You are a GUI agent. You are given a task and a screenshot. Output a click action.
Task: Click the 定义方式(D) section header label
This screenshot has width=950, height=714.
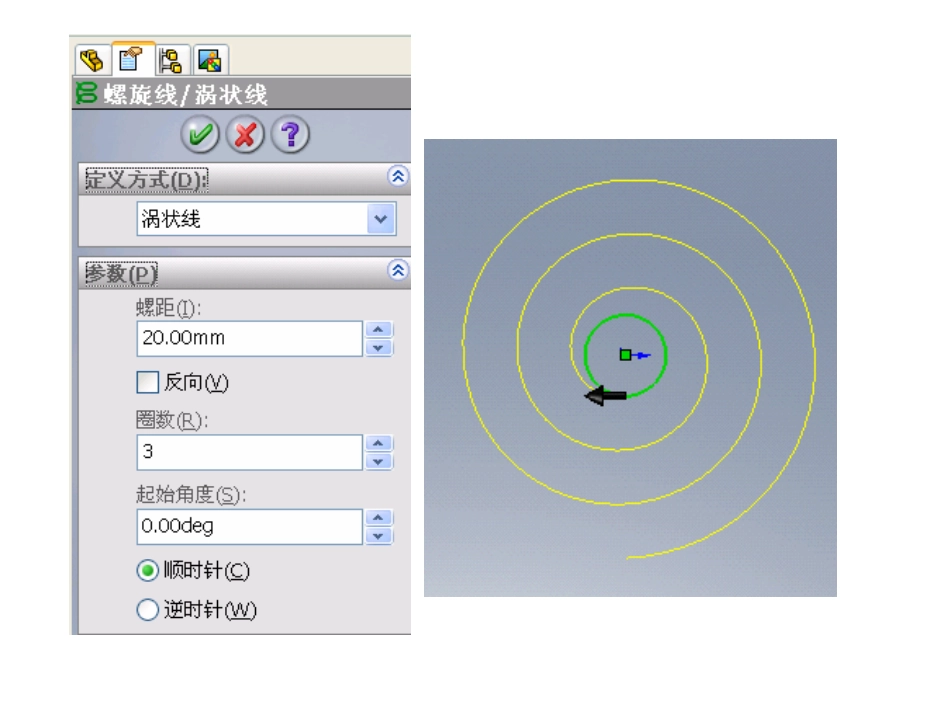point(146,179)
